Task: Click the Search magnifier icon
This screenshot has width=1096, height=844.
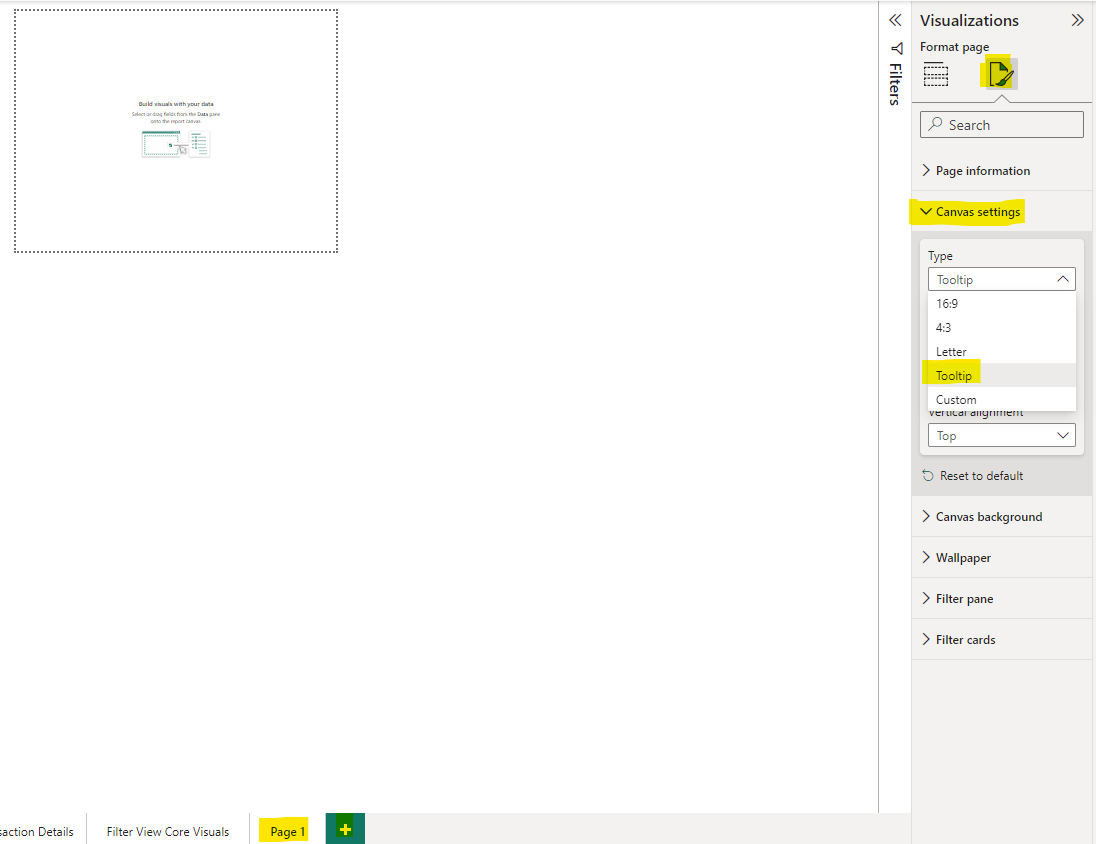Action: (935, 124)
